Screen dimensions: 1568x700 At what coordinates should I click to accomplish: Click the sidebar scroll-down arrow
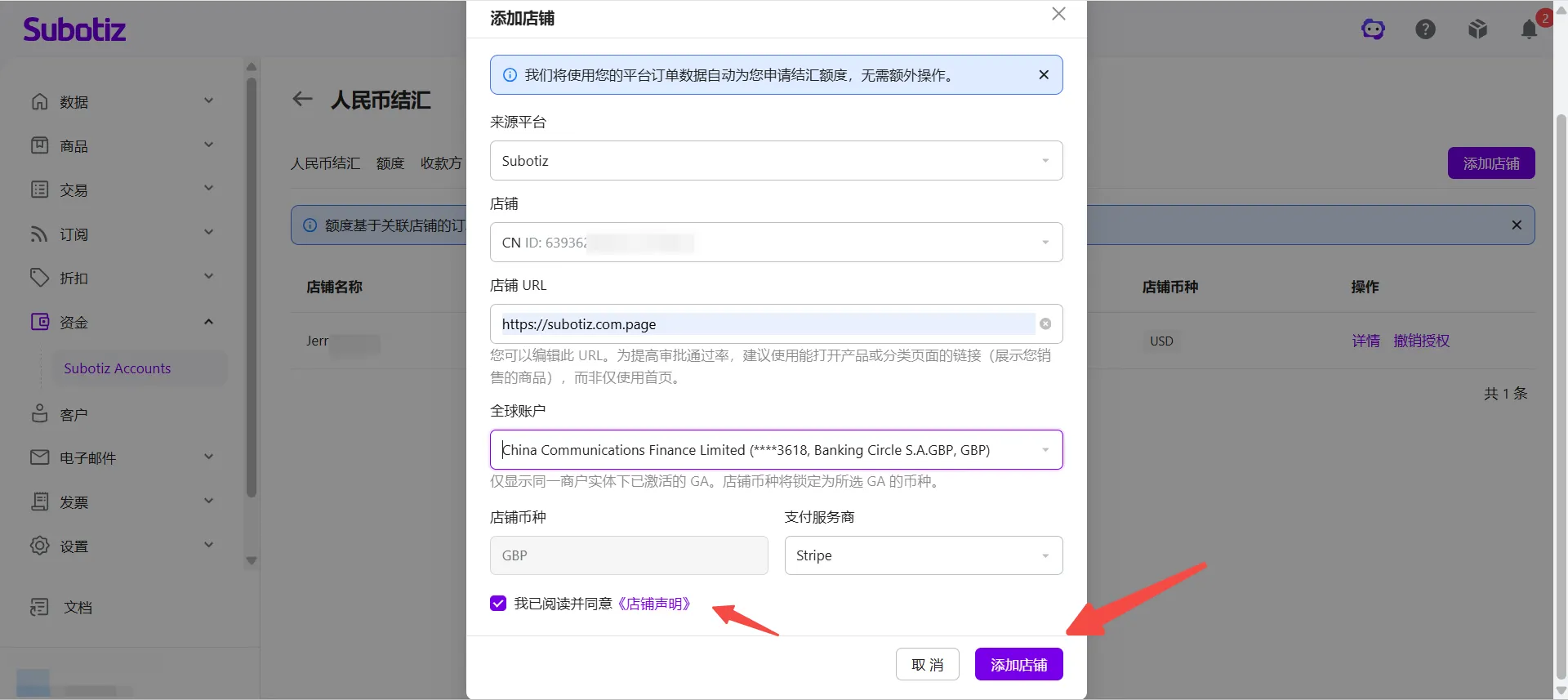252,561
